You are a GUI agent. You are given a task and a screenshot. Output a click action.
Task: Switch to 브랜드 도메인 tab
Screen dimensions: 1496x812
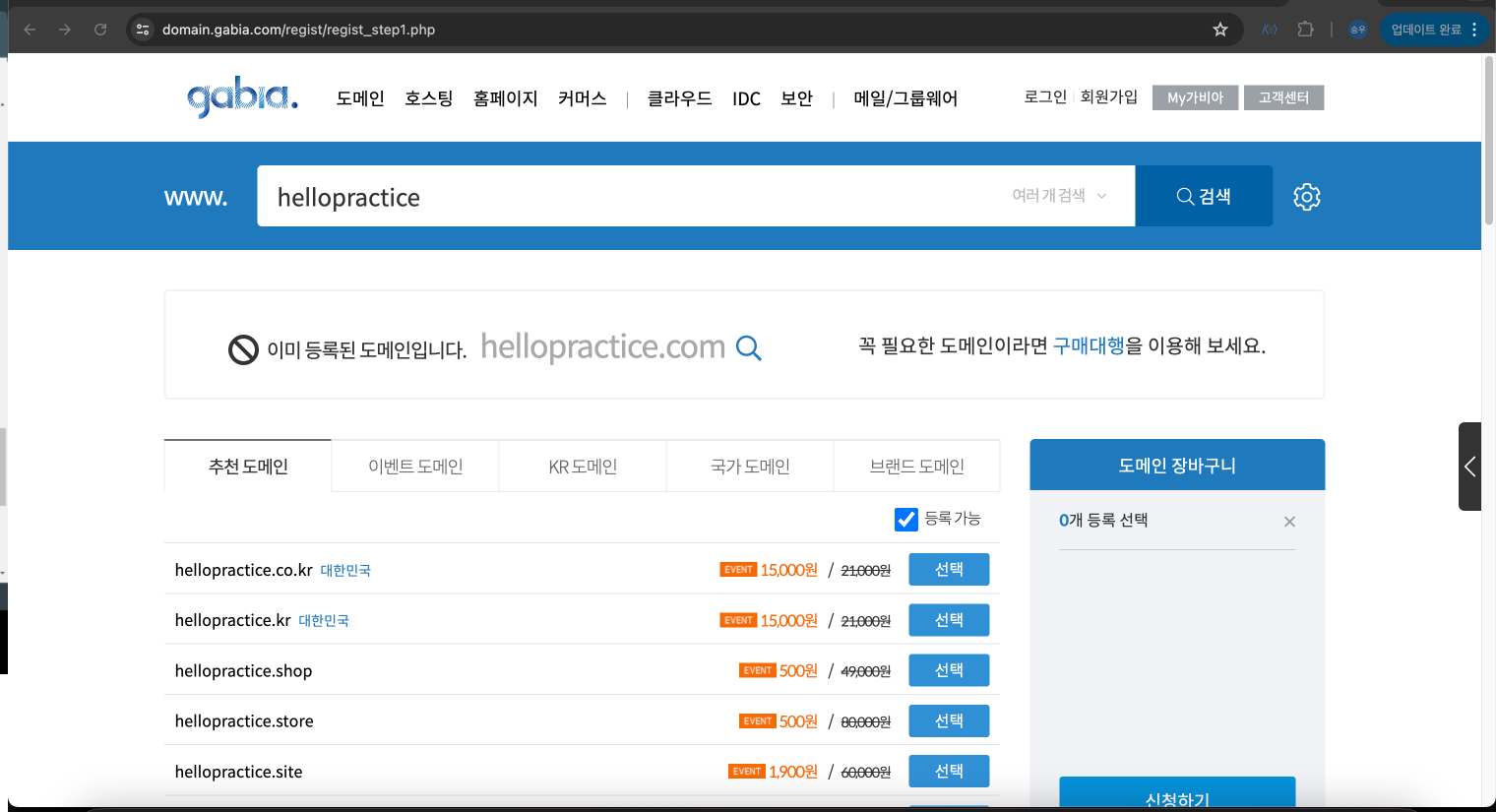point(917,466)
